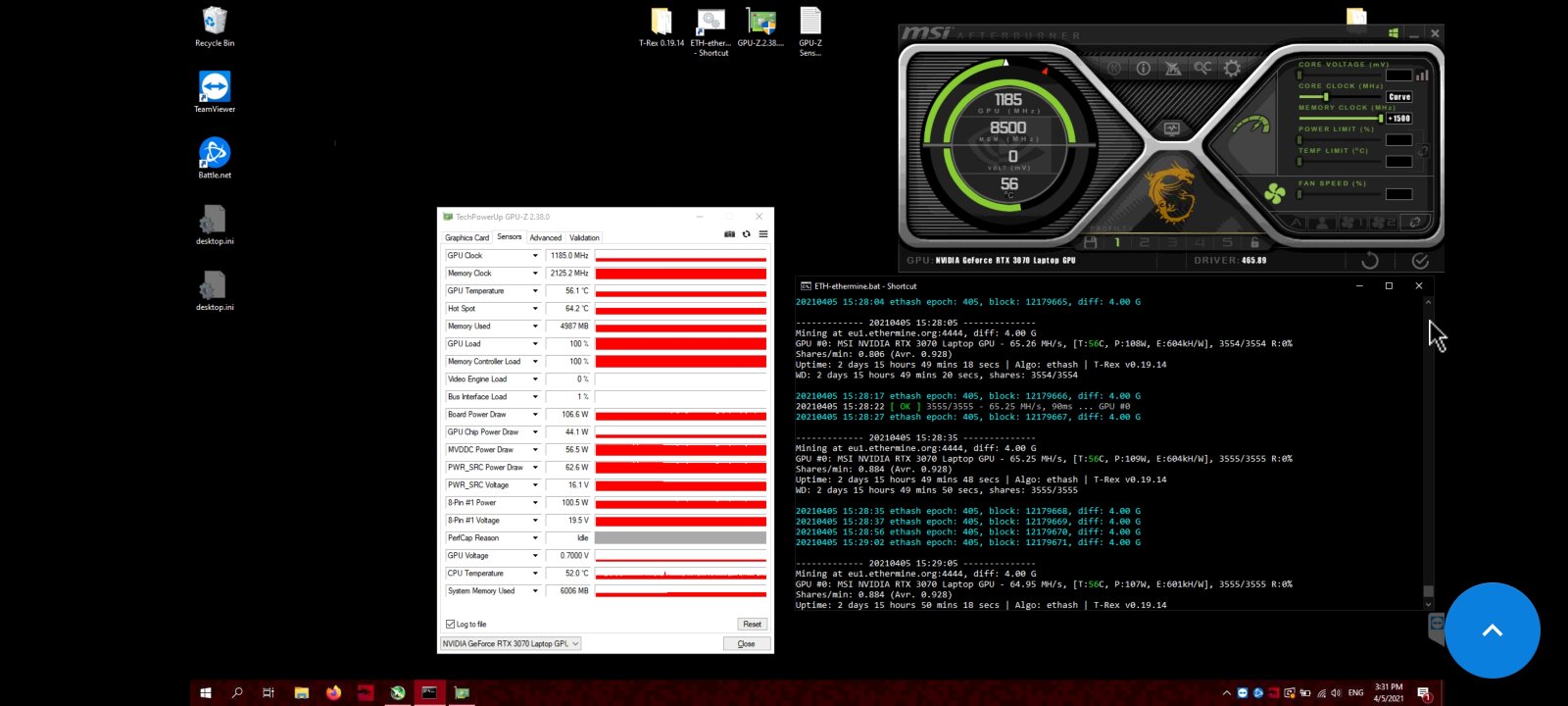The width and height of the screenshot is (1568, 706).
Task: Click the blue scroll-up chevron circle button
Action: tap(1493, 630)
